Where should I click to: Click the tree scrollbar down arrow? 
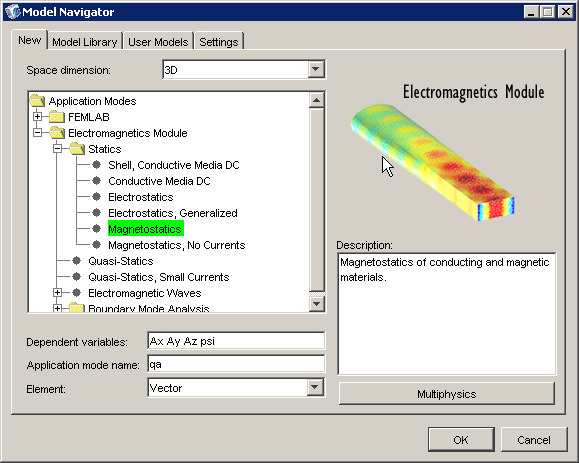pyautogui.click(x=316, y=304)
